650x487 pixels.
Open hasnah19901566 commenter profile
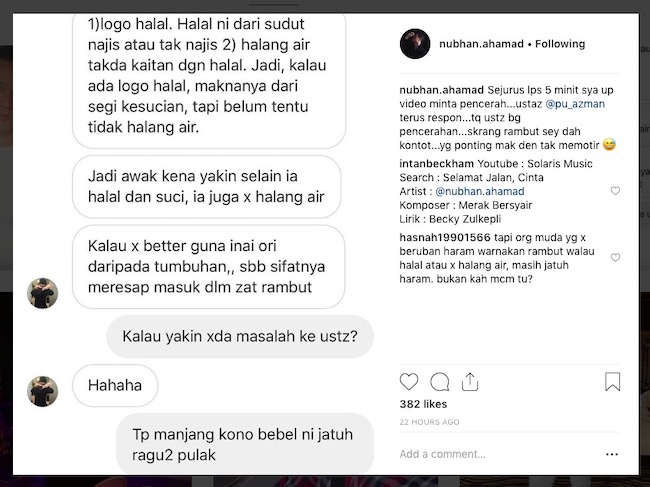tap(445, 237)
